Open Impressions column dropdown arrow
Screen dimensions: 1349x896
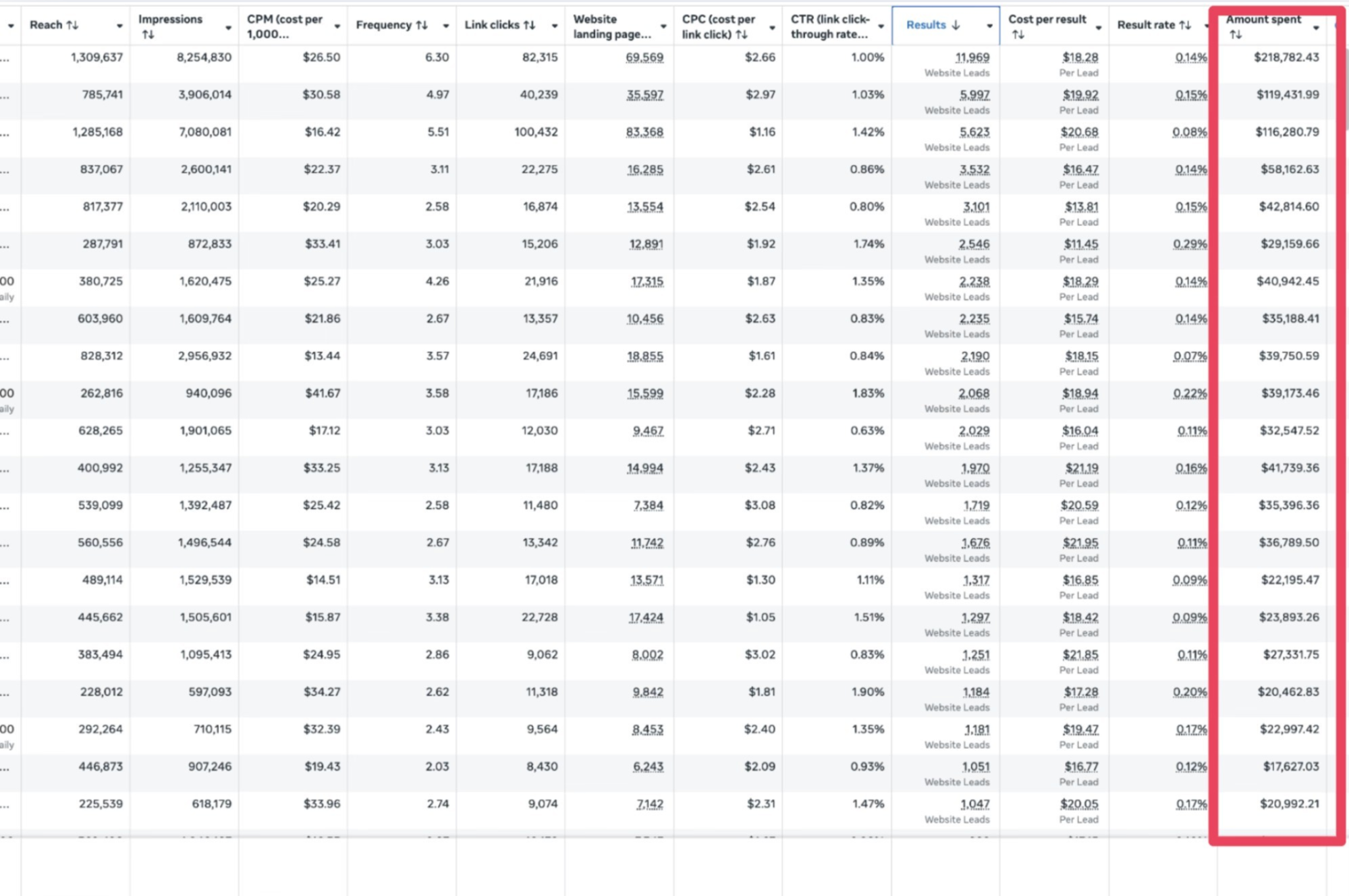coord(228,28)
